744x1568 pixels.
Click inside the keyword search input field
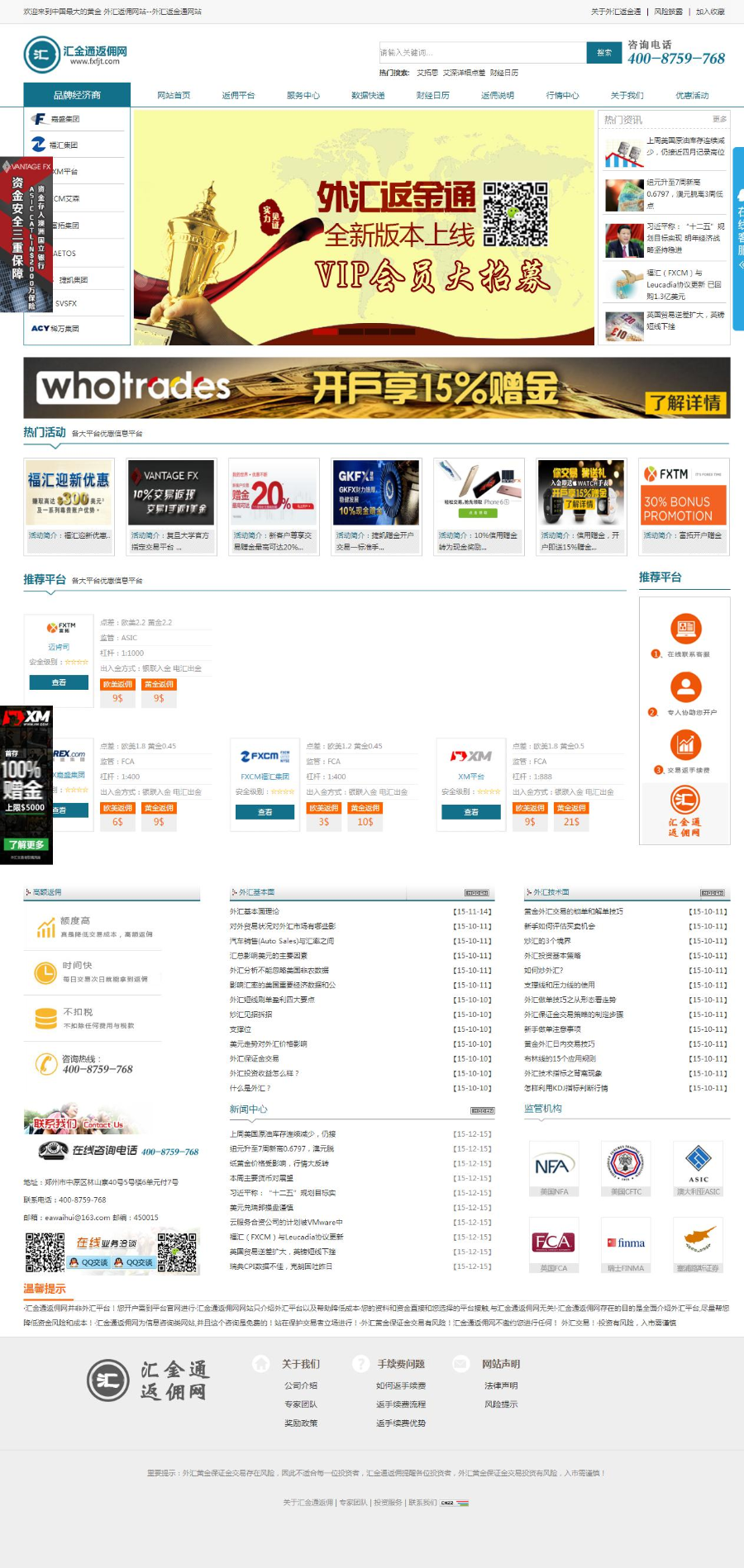click(x=483, y=53)
